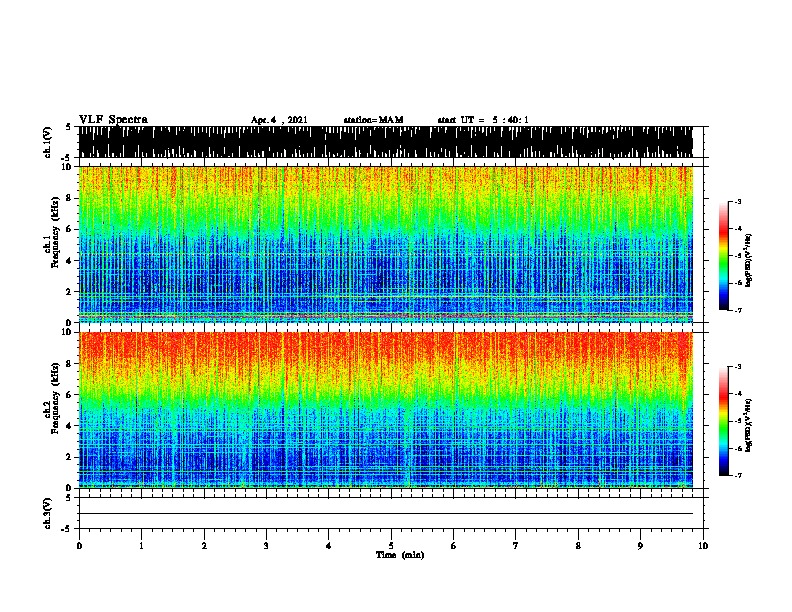Image resolution: width=792 pixels, height=612 pixels.
Task: Click time axis tick label "9"
Action: pos(640,545)
